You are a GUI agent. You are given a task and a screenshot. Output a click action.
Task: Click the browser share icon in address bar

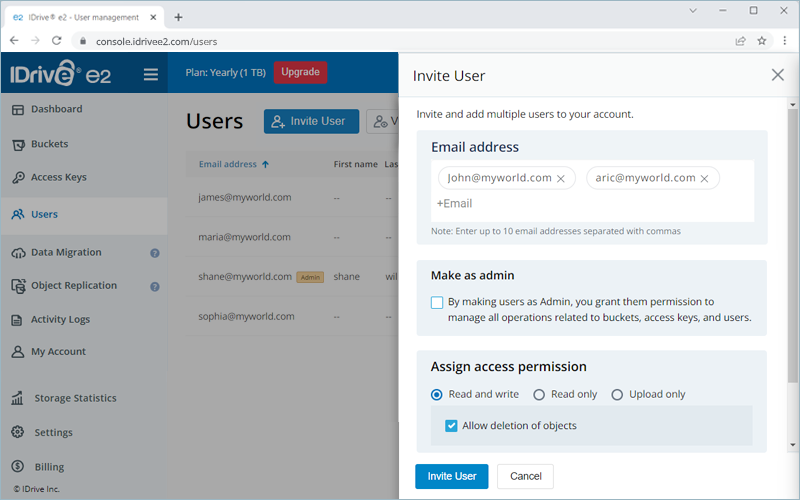740,41
